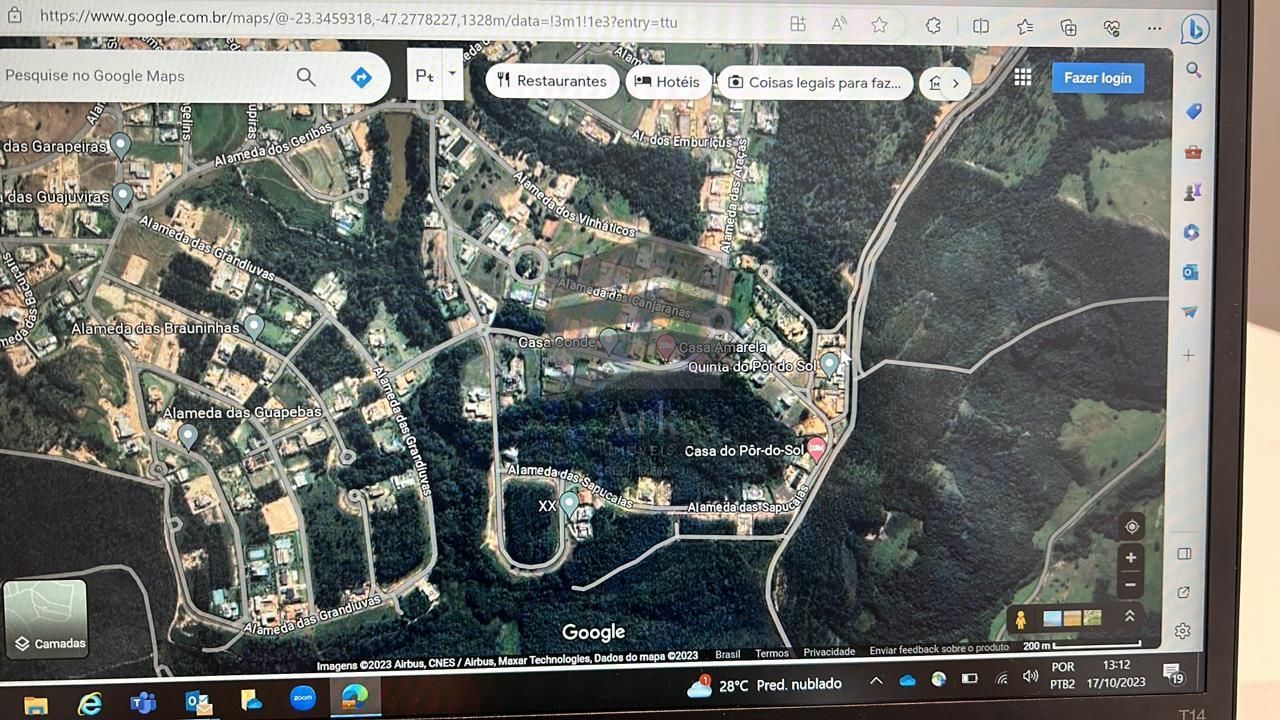Image resolution: width=1280 pixels, height=720 pixels.
Task: Open Zoom from the Windows taskbar
Action: 302,698
